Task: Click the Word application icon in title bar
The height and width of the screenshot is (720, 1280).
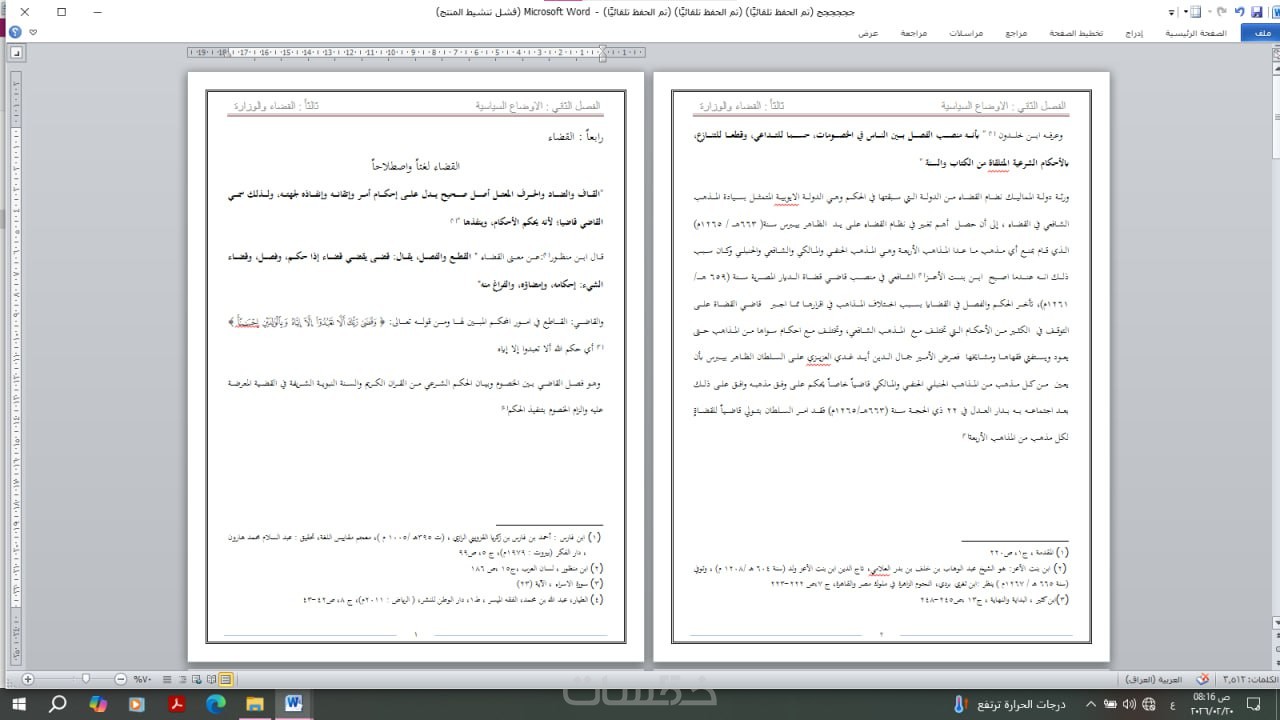Action: 1274,12
